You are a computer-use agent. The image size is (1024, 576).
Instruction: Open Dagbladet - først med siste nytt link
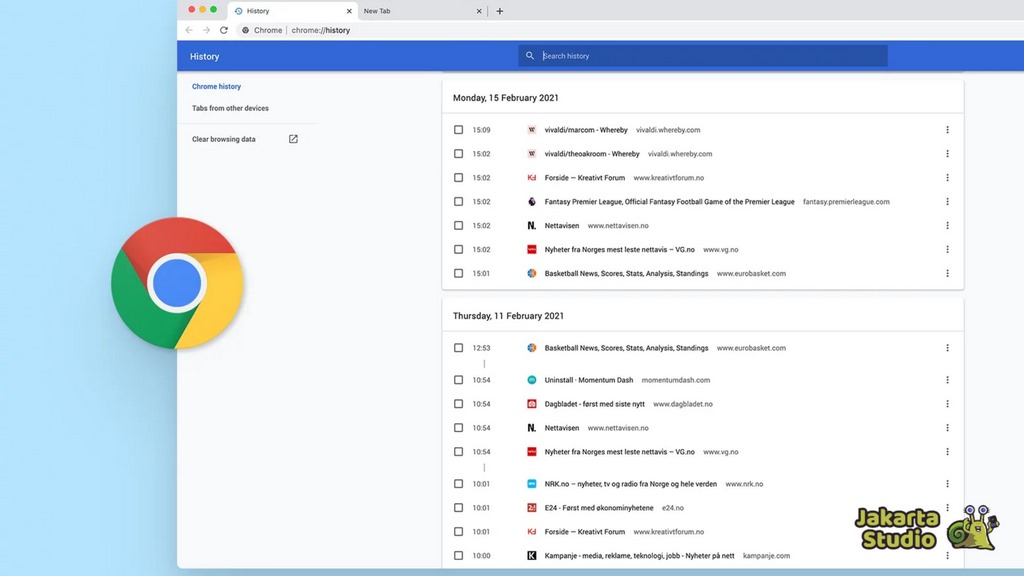[x=594, y=404]
